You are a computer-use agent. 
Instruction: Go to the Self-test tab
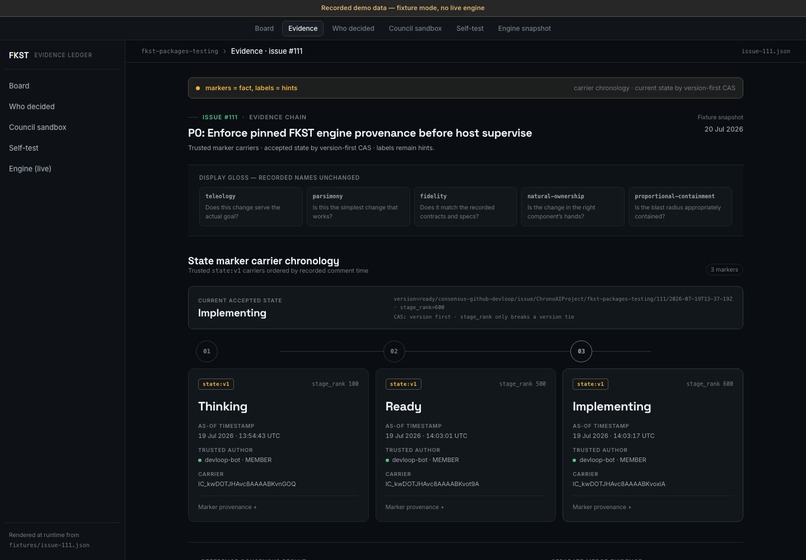tap(470, 29)
